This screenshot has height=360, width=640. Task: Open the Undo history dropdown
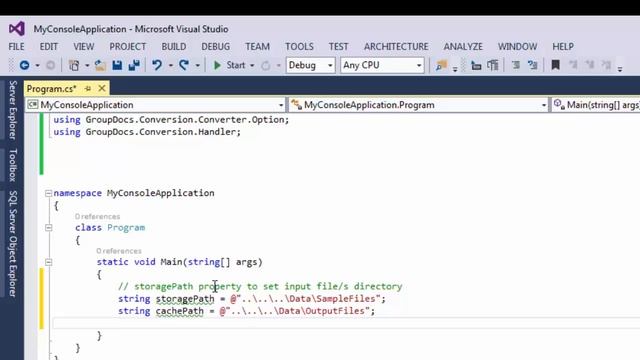tap(171, 65)
